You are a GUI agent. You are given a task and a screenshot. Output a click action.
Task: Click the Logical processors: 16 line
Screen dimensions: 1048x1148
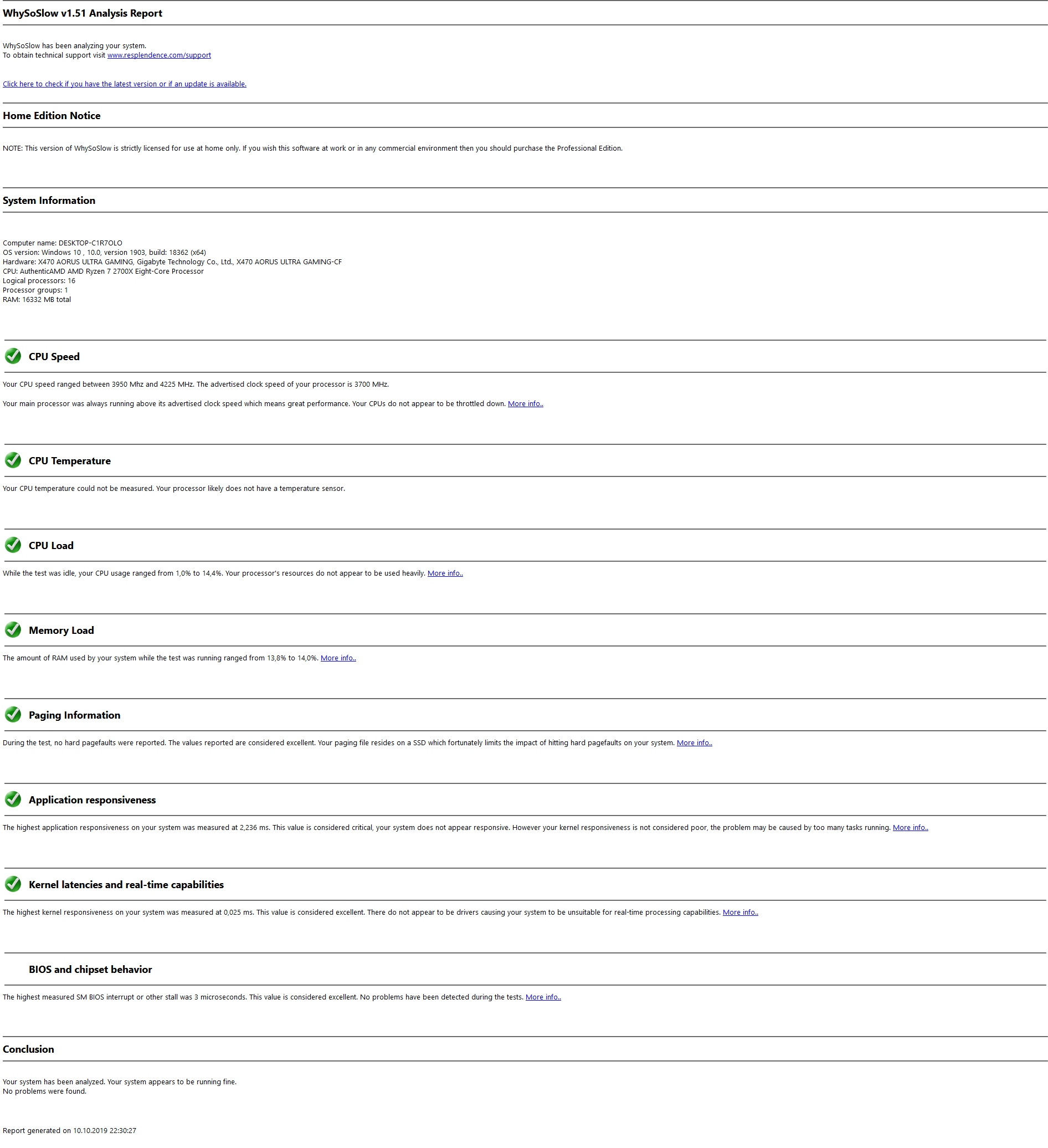[x=39, y=281]
